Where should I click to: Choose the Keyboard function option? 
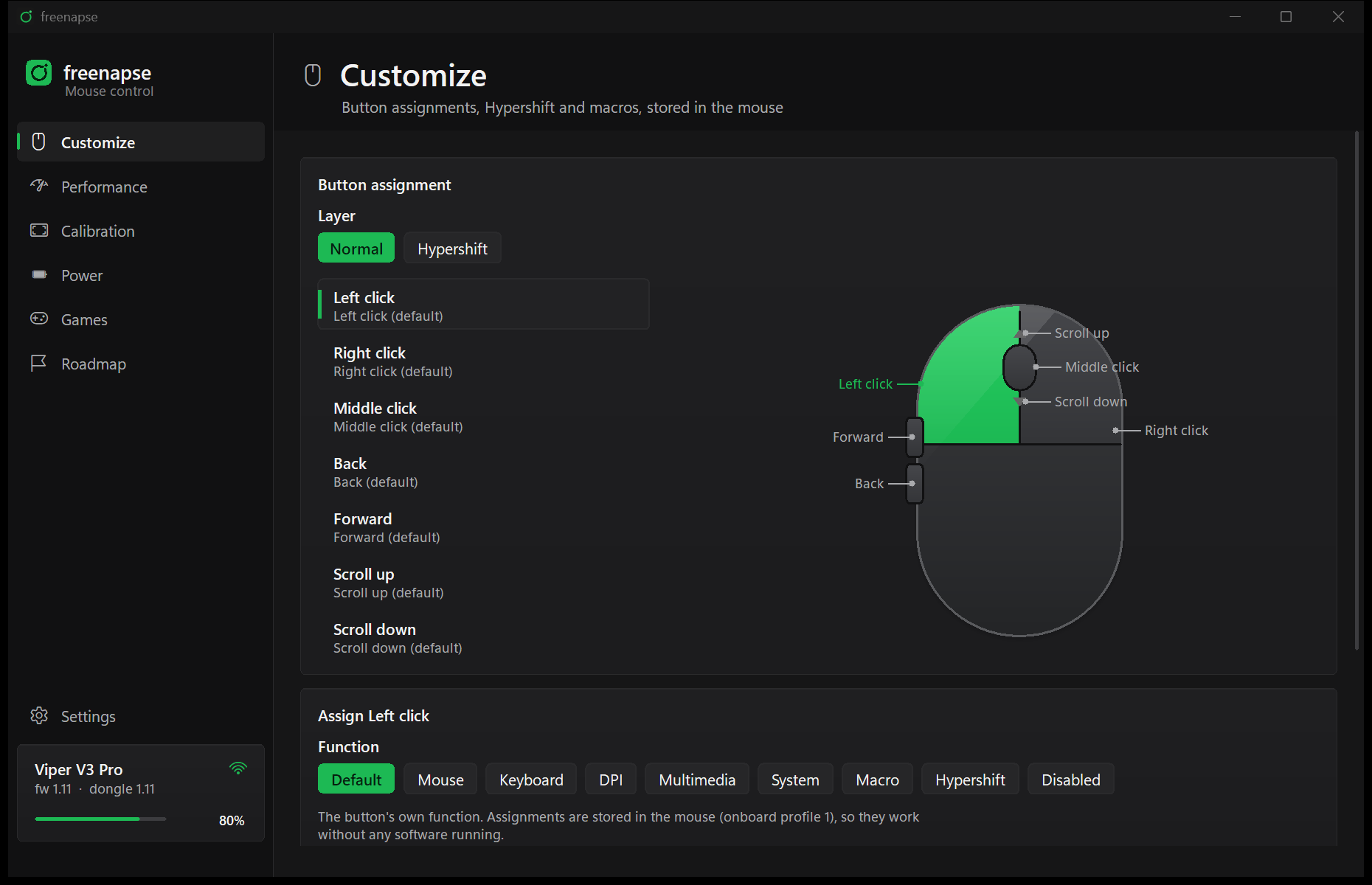click(531, 780)
